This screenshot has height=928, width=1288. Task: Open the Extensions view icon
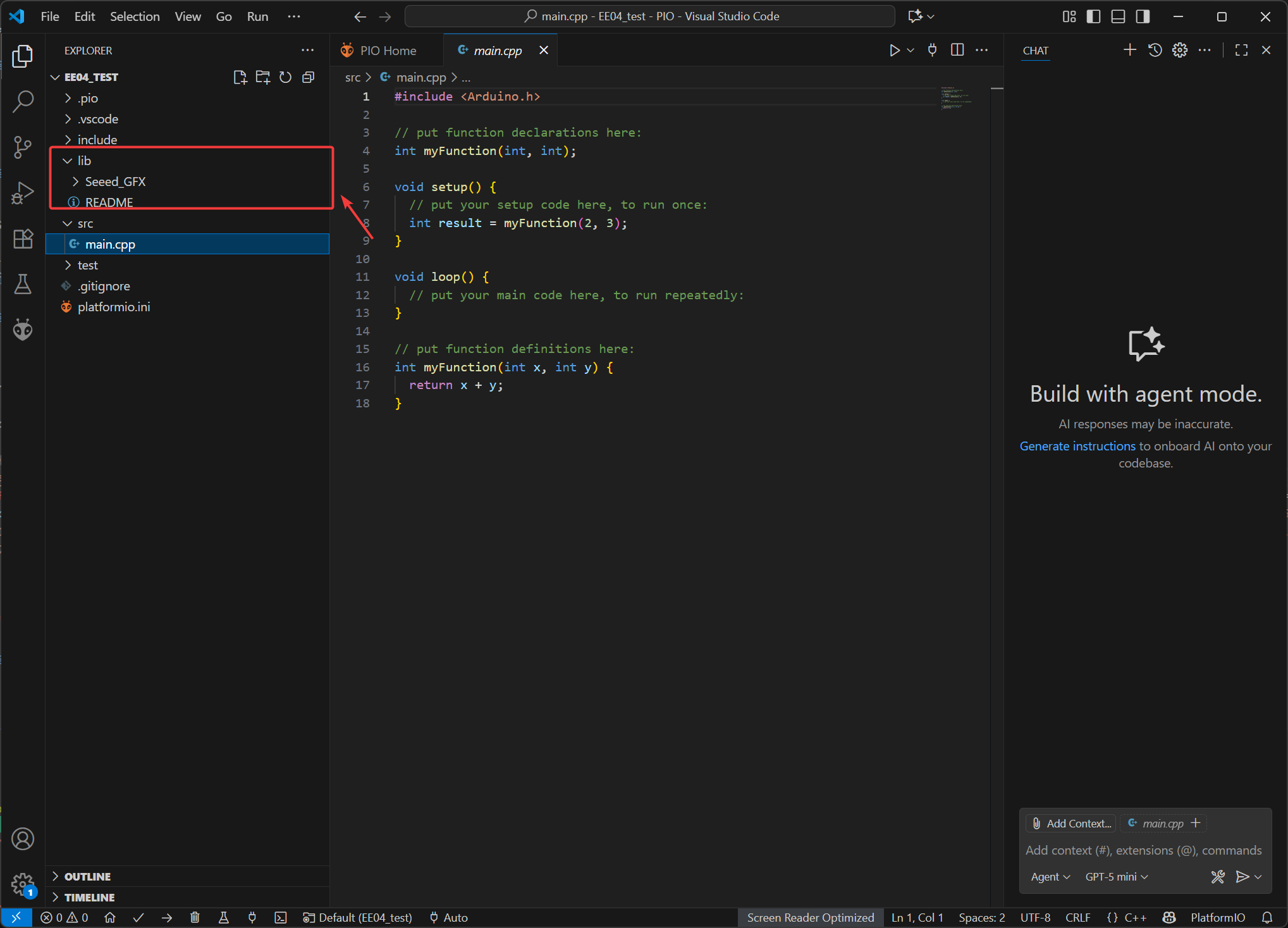click(23, 238)
